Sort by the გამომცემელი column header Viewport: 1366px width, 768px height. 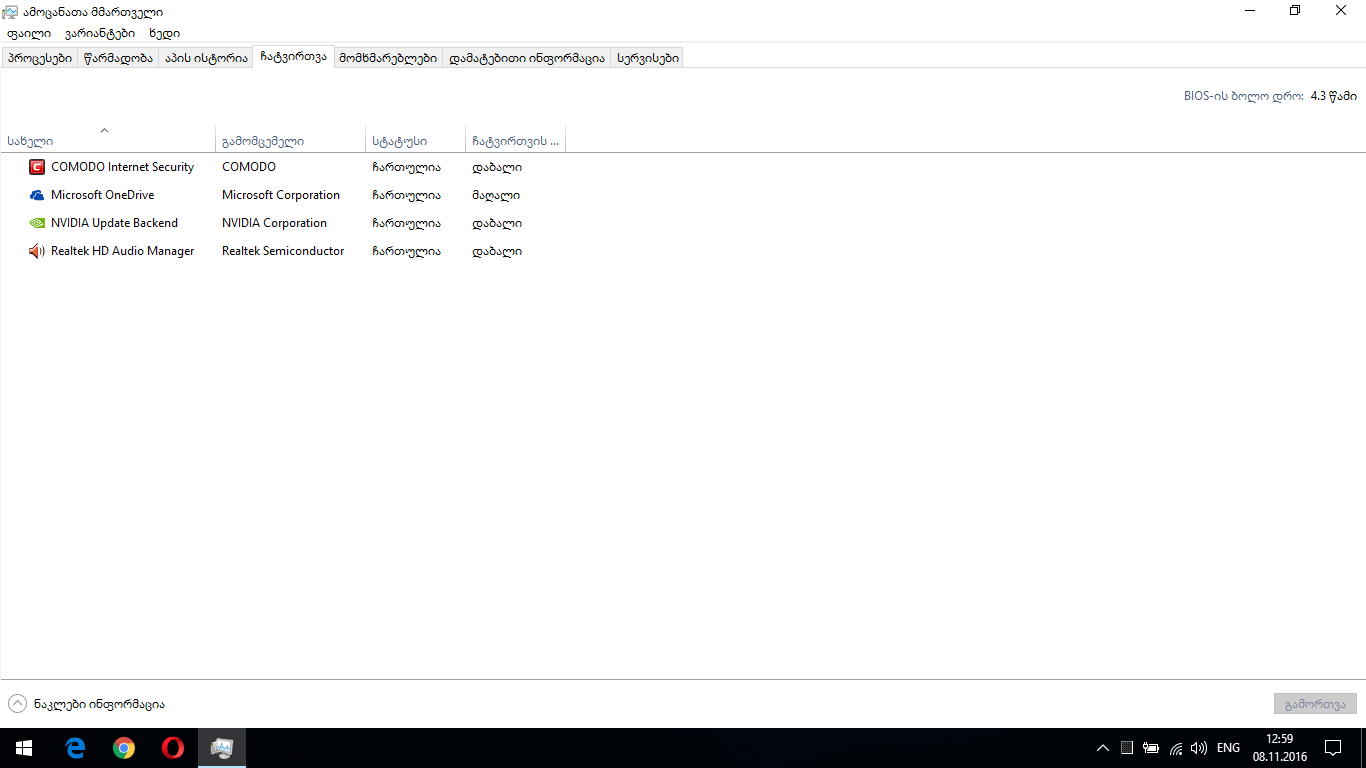291,141
